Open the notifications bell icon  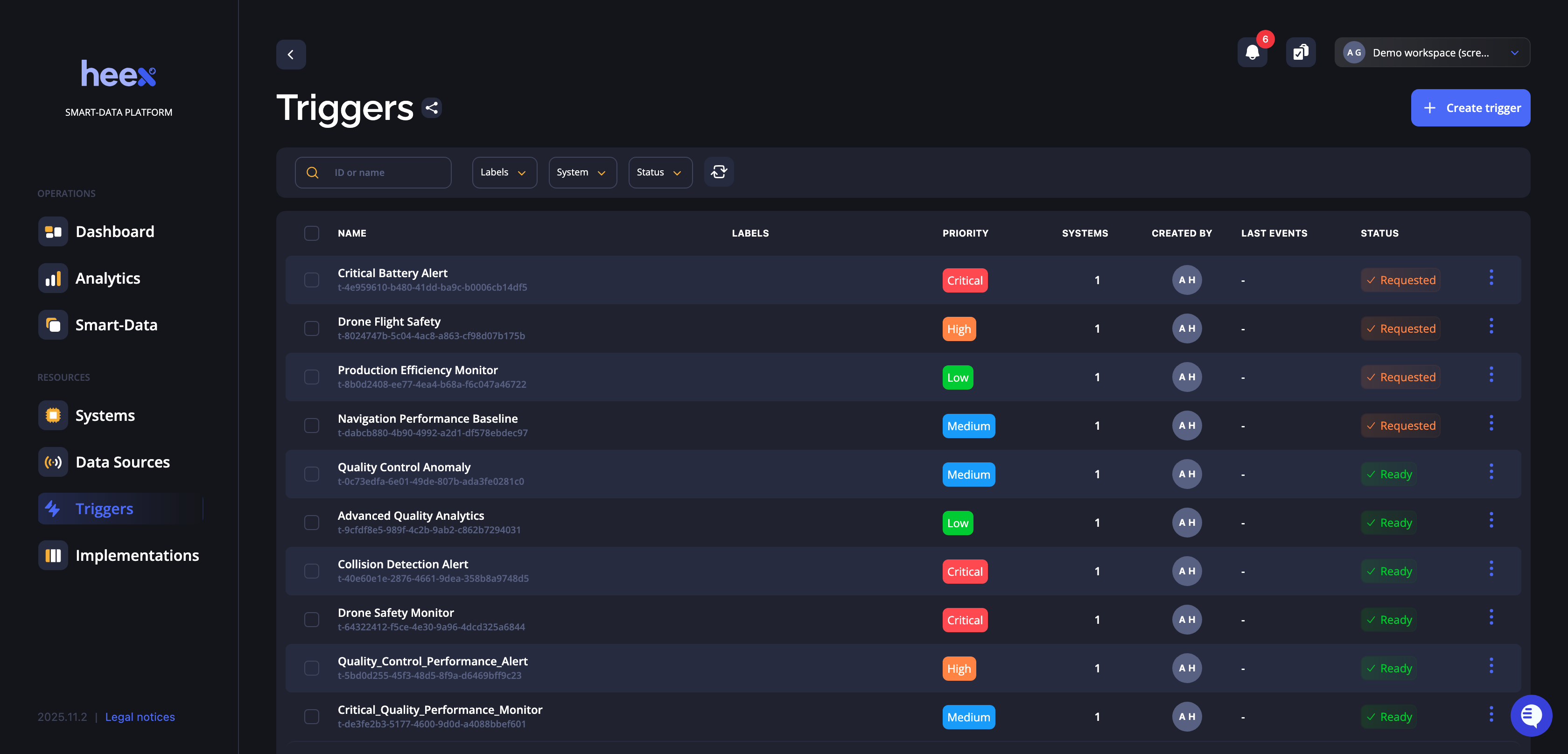point(1252,53)
